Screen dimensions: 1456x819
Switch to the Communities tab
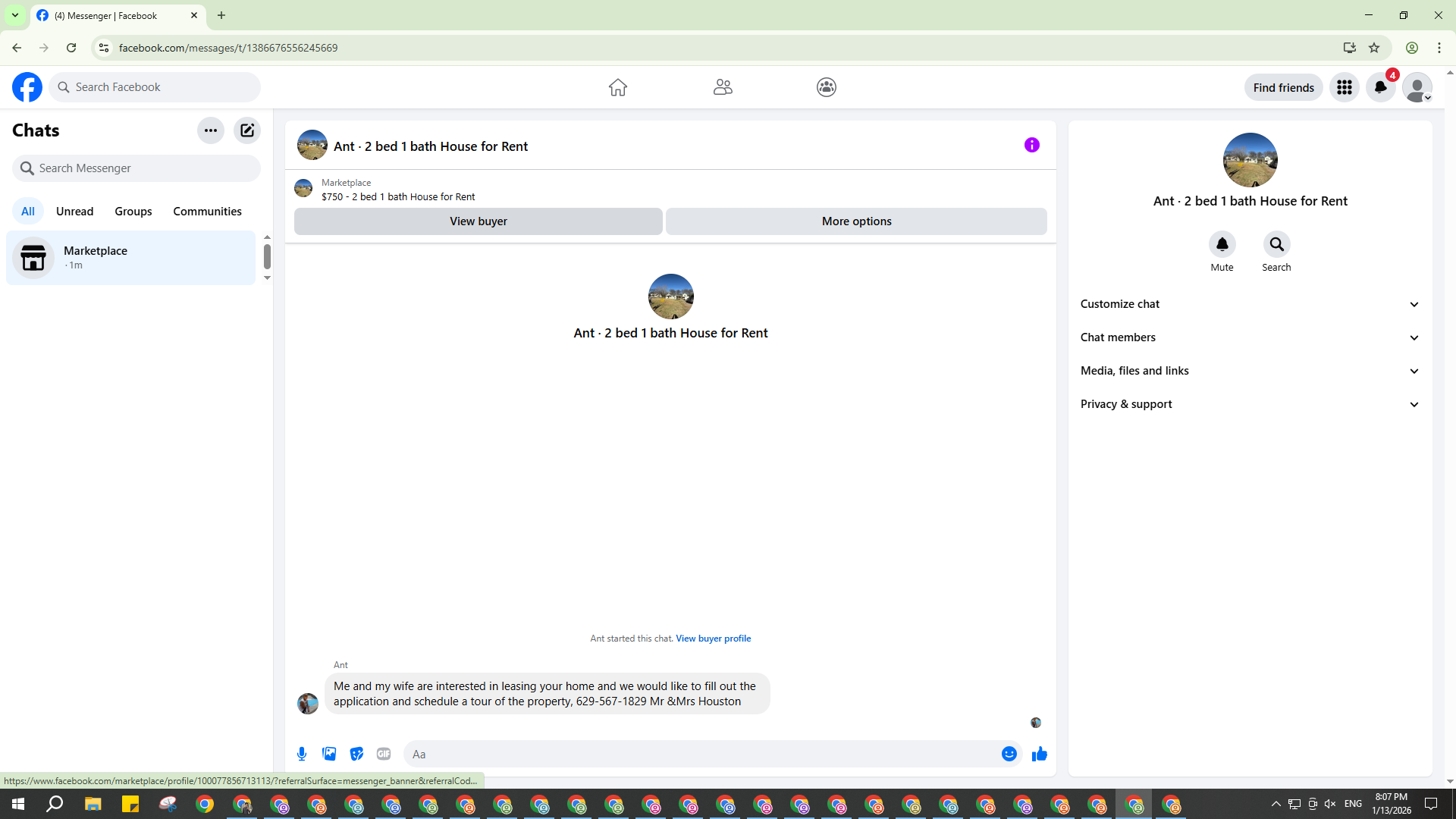pyautogui.click(x=207, y=212)
